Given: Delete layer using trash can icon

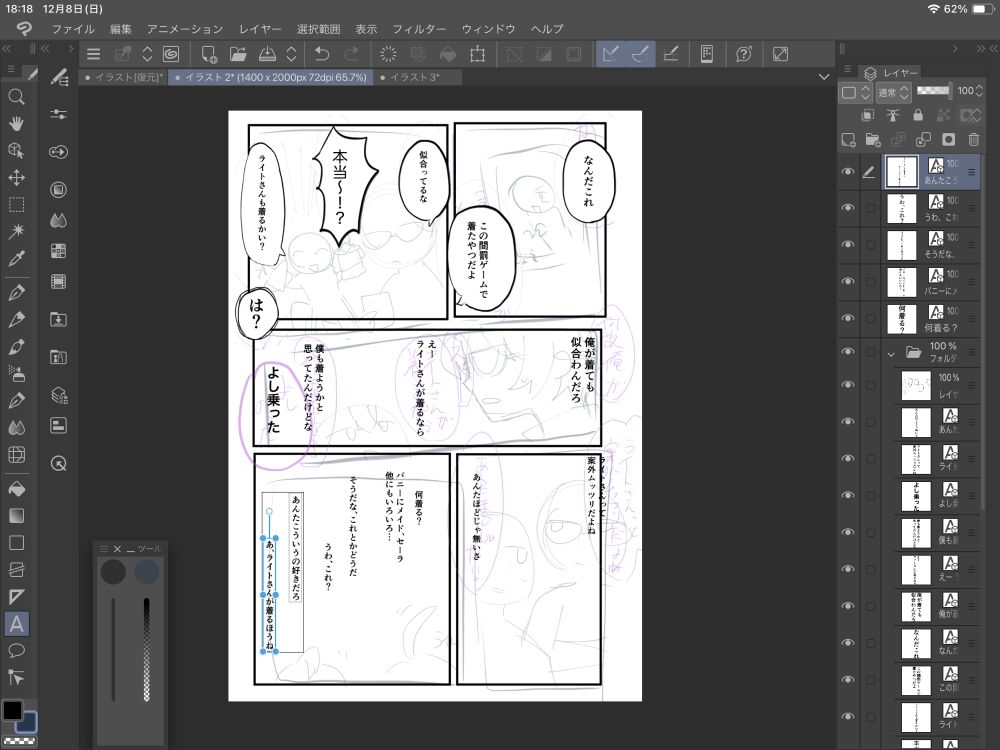Looking at the screenshot, I should click(x=973, y=139).
